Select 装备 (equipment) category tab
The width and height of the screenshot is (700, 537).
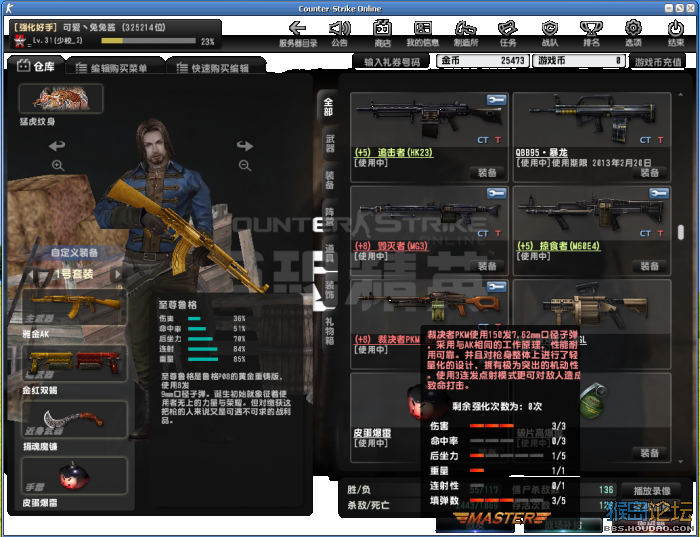329,180
